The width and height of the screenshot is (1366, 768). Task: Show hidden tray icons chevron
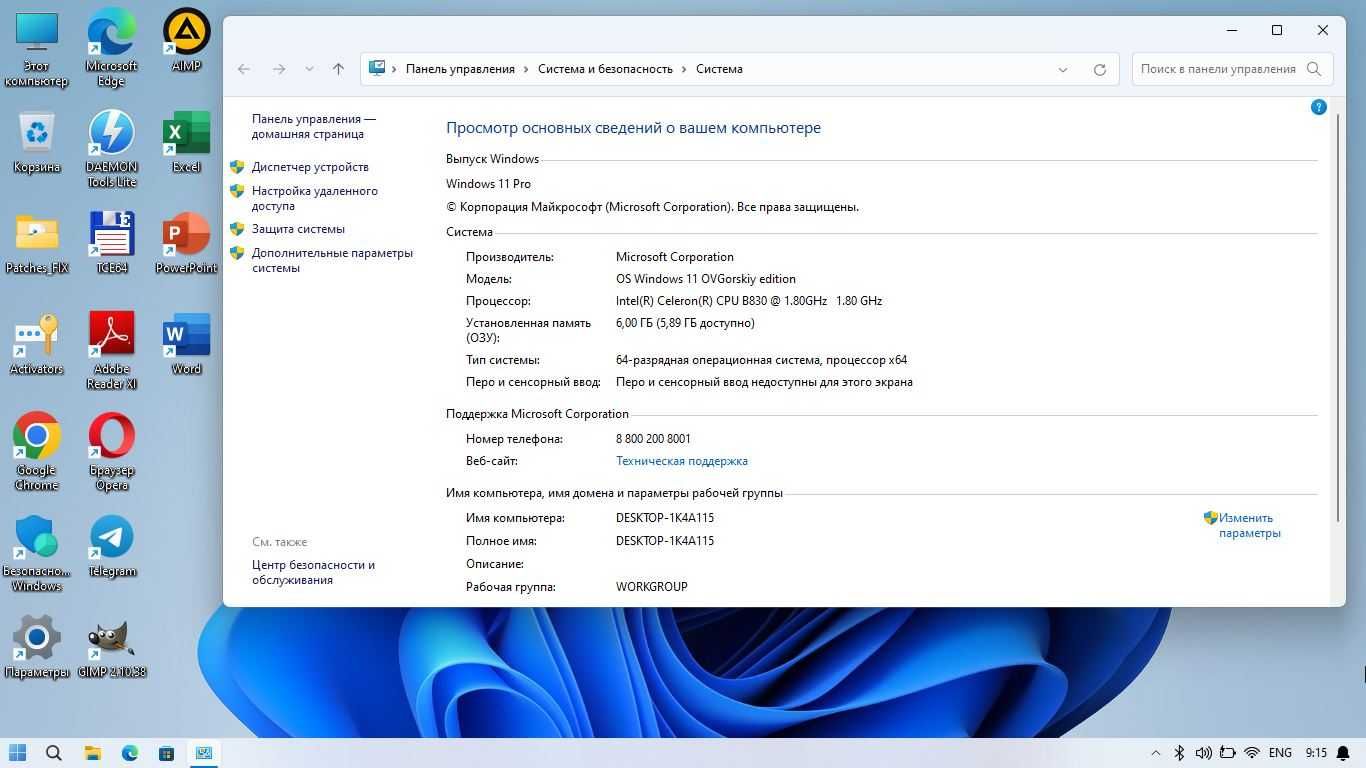(1156, 753)
